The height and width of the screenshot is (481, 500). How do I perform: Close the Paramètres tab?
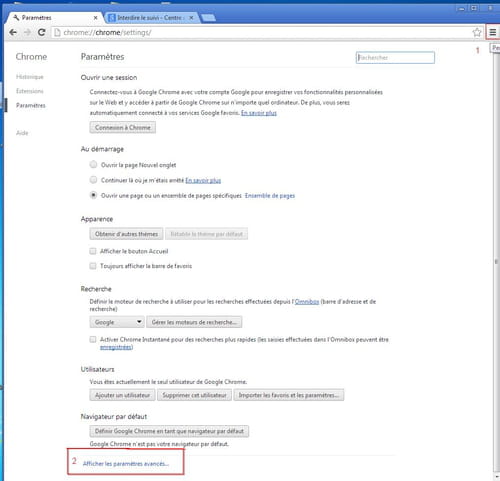click(x=95, y=18)
